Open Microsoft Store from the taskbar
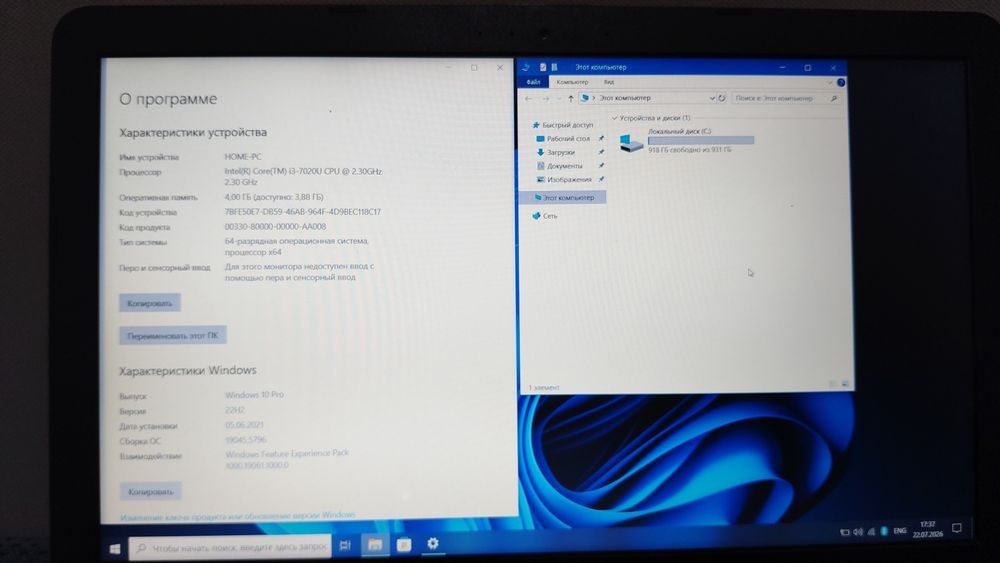This screenshot has height=563, width=1000. tap(404, 545)
